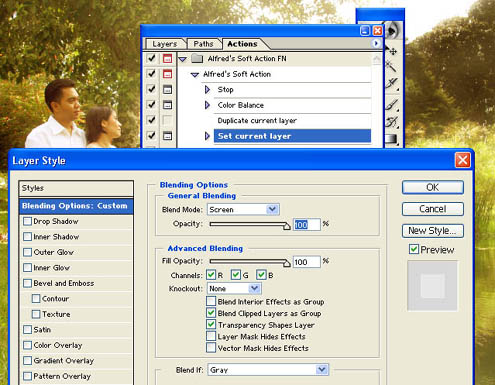This screenshot has width=495, height=385.
Task: Select the Slice tool in the toolbox
Action: (392, 83)
